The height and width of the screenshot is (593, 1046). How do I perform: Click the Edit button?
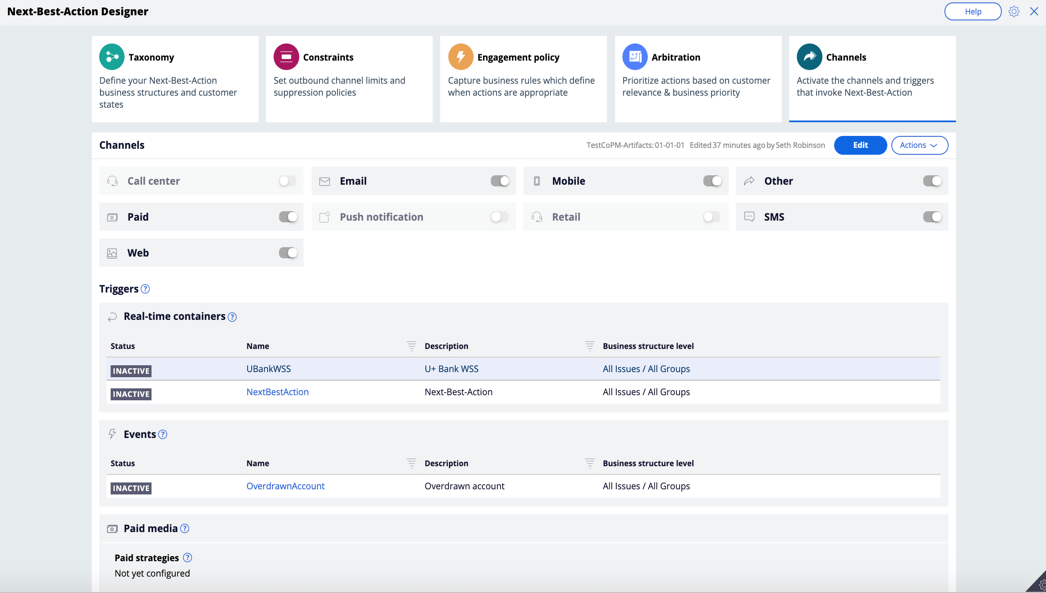pyautogui.click(x=860, y=145)
